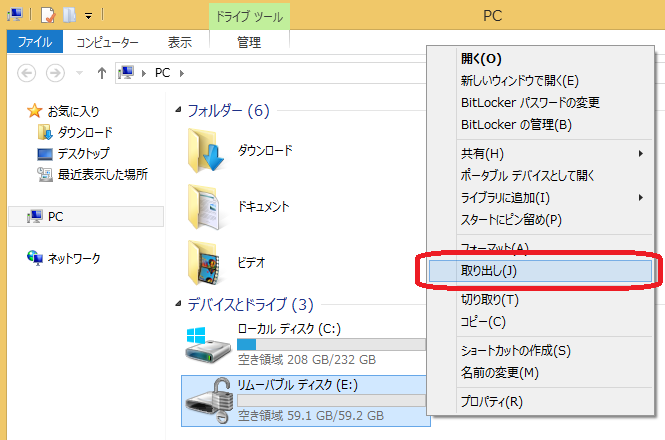Select the ドキュメント folder icon

point(204,207)
